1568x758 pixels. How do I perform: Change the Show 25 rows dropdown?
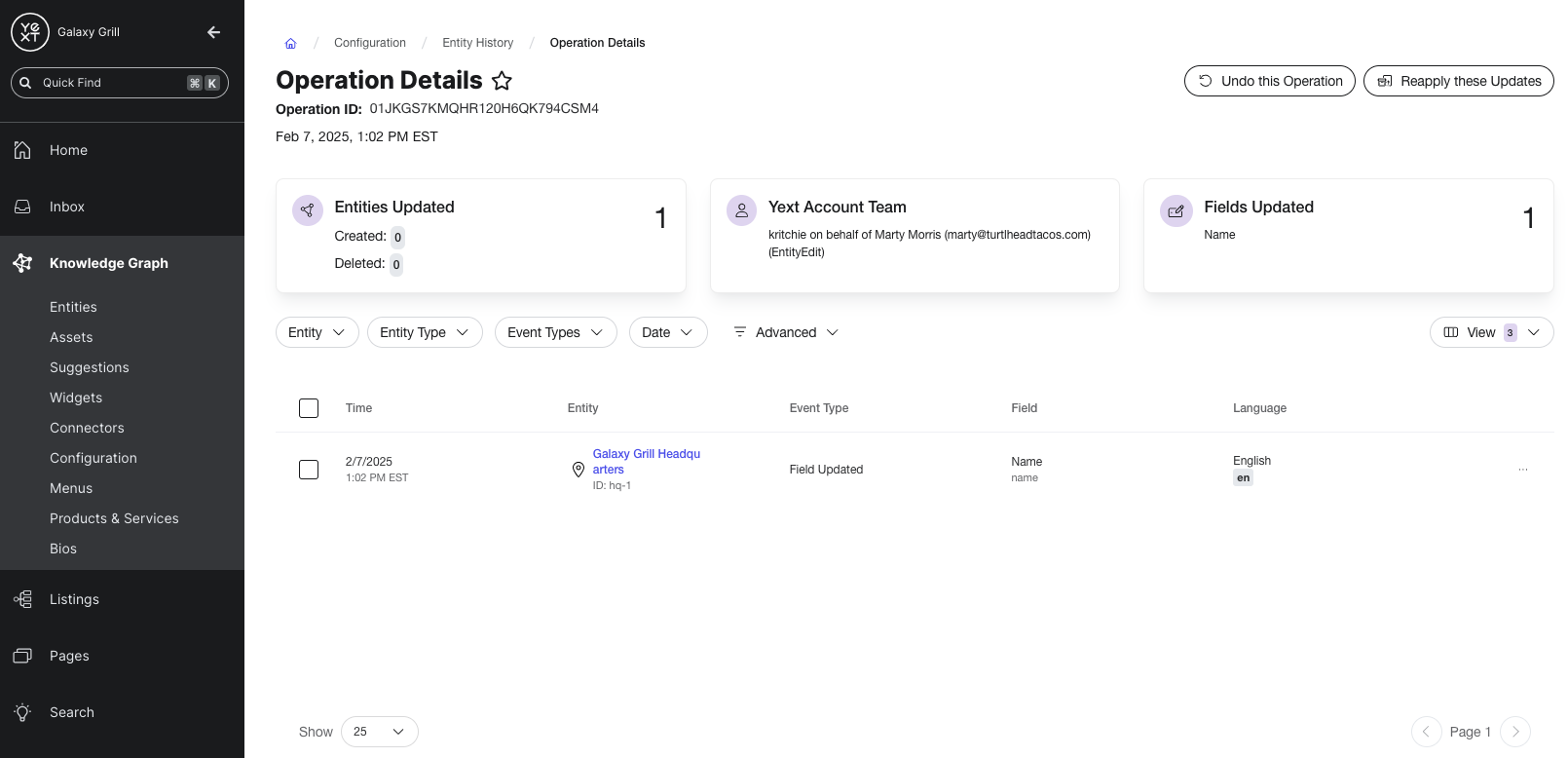tap(380, 732)
